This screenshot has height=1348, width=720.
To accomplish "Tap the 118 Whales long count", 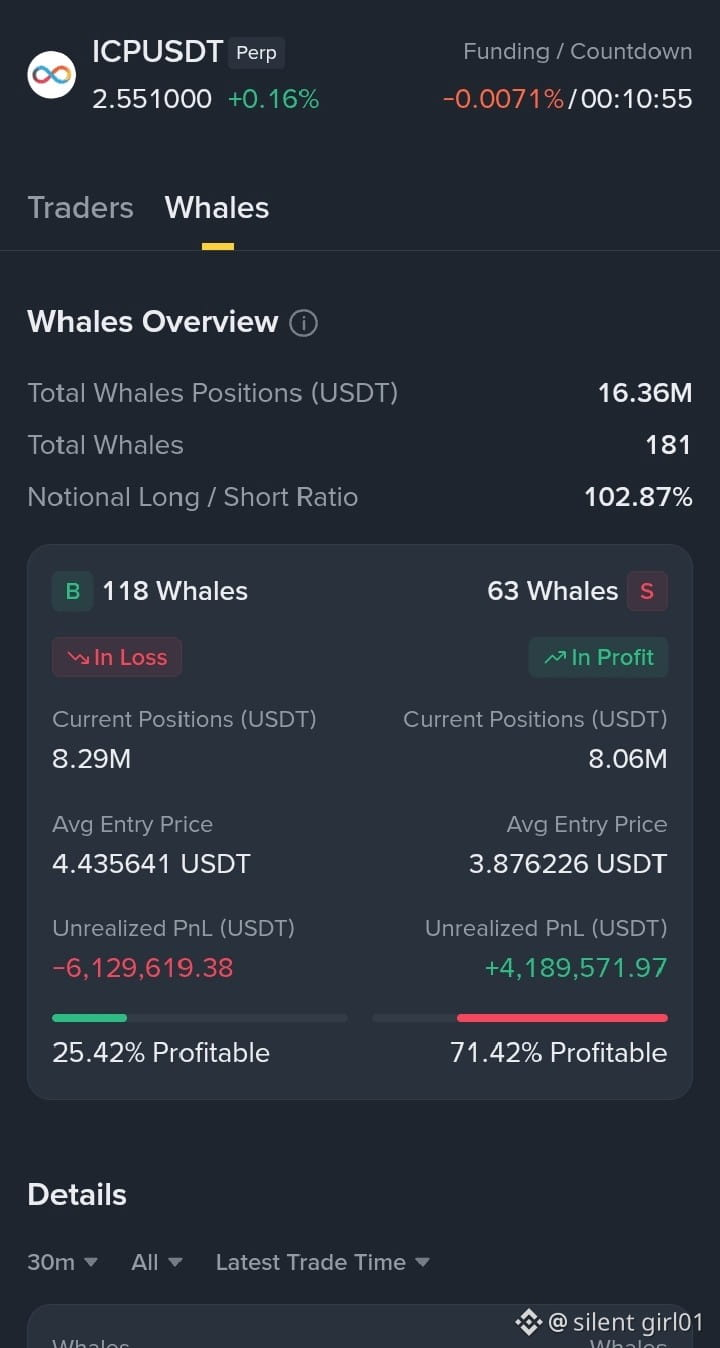I will 175,591.
